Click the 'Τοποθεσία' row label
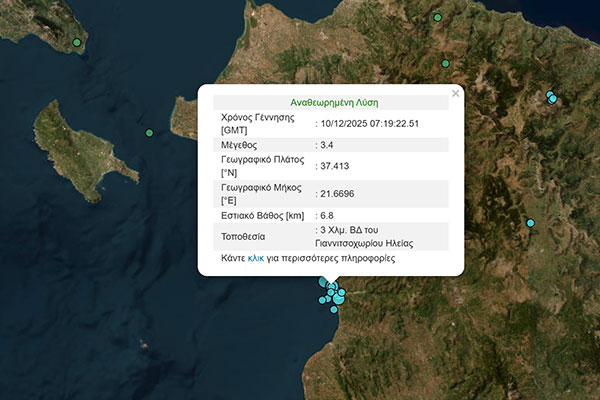Viewport: 600px width, 400px height. 246,237
